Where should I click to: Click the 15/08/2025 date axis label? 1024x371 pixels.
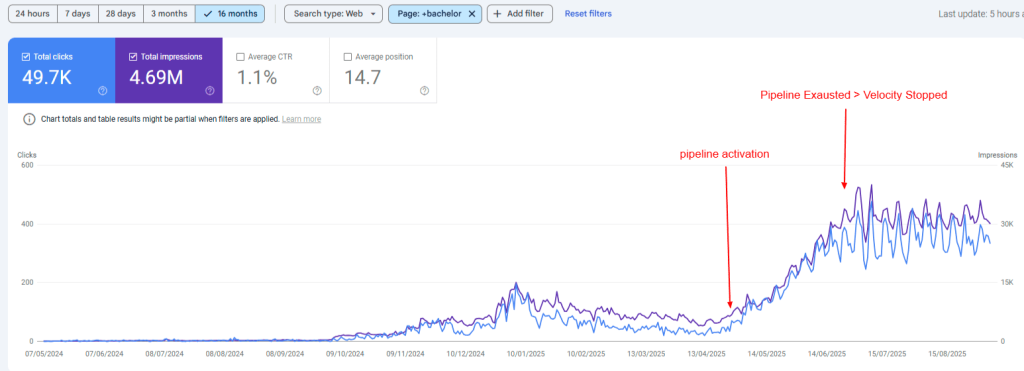tap(948, 353)
